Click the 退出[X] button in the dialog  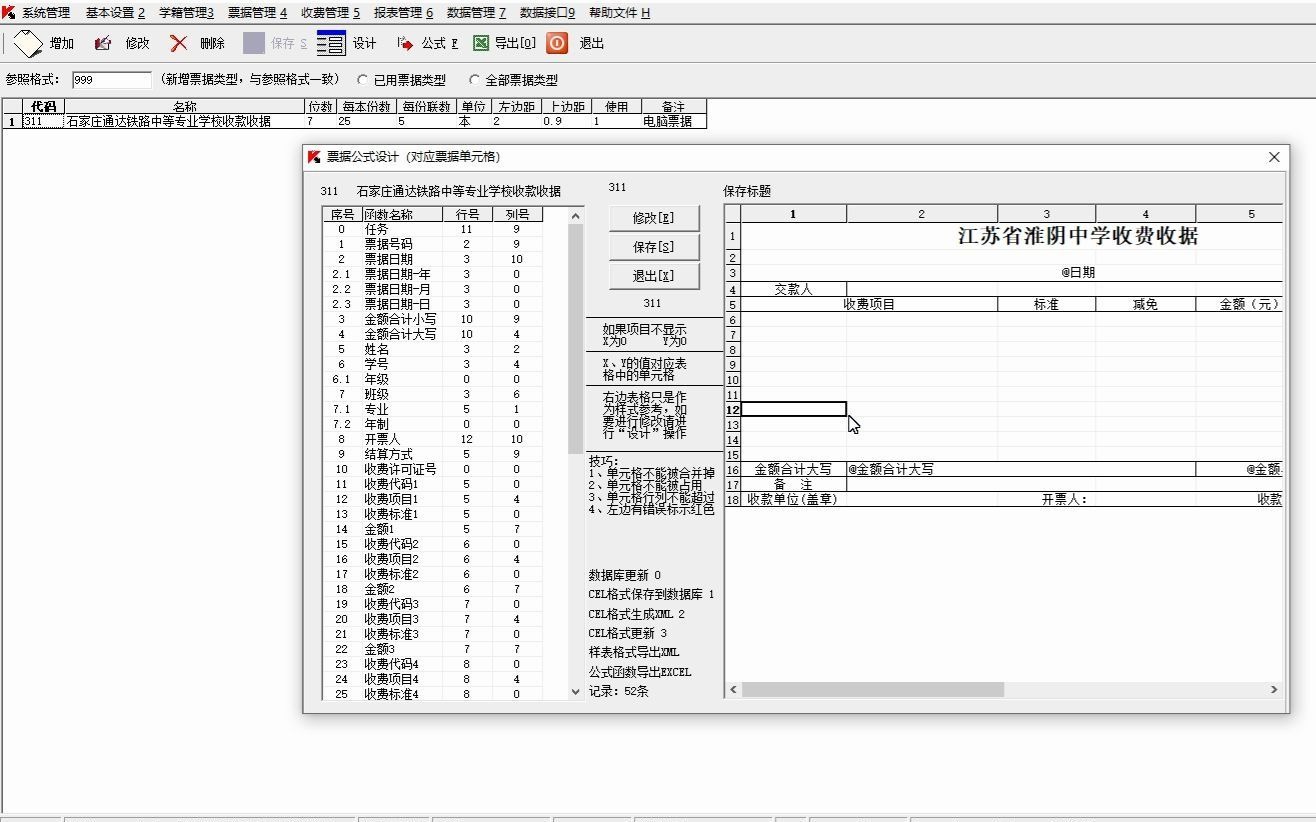tap(654, 276)
